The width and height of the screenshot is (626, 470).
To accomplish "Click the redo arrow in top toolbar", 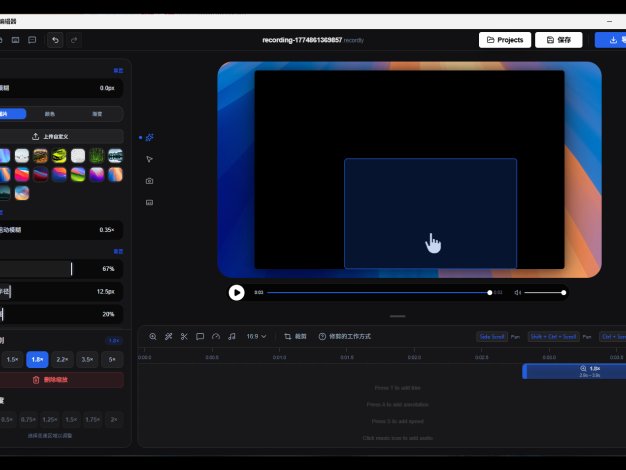I will coord(74,40).
